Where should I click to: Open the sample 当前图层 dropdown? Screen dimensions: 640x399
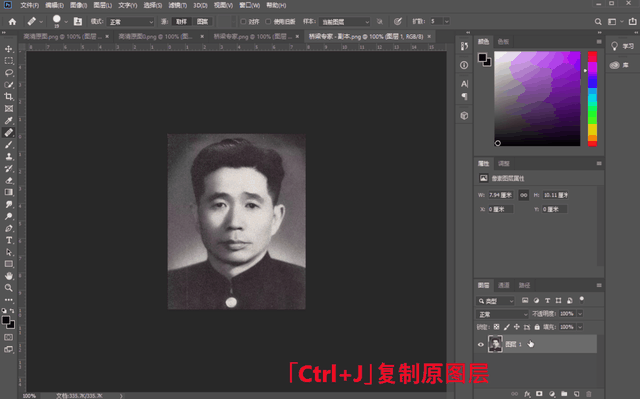(344, 22)
